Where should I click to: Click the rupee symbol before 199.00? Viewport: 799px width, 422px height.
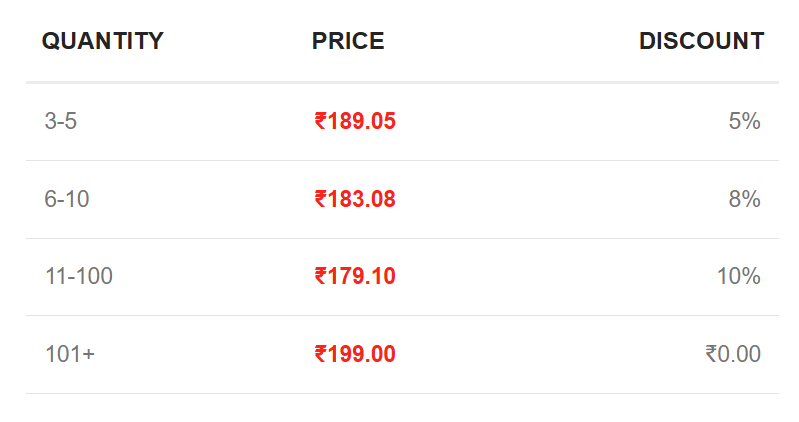[x=321, y=354]
